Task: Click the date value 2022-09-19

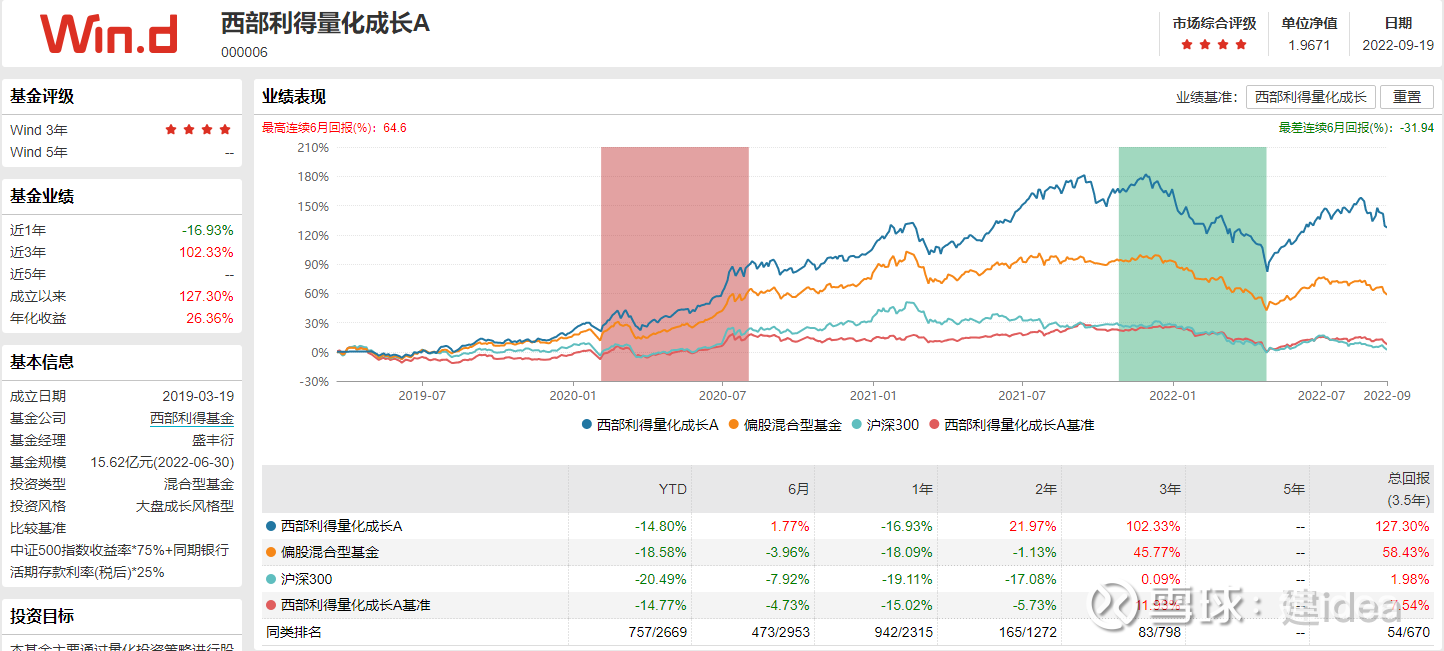Action: (x=1398, y=45)
